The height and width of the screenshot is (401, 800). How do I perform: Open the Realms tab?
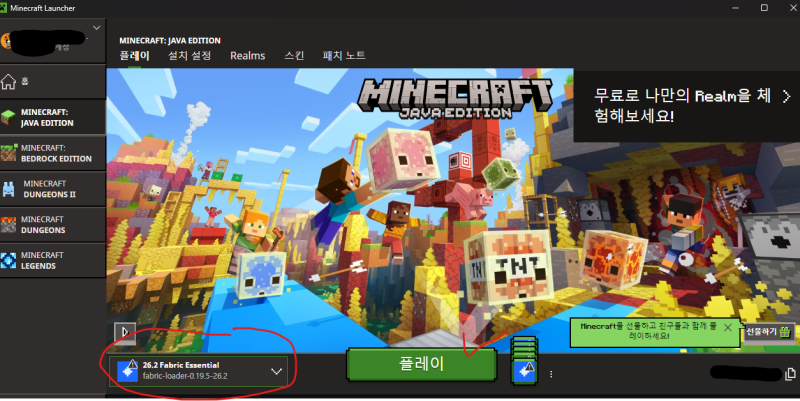(247, 56)
